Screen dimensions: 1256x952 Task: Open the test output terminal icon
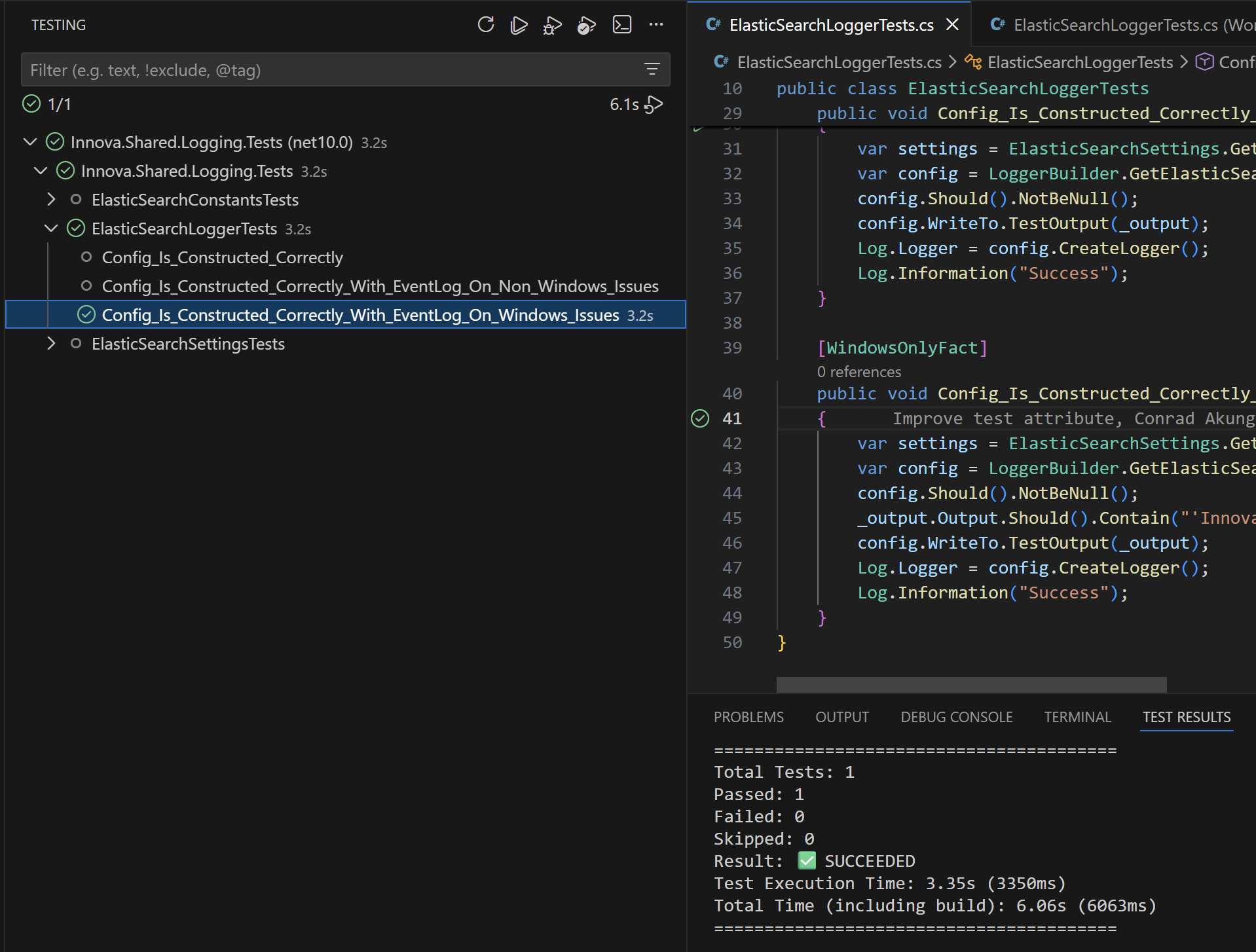(621, 25)
